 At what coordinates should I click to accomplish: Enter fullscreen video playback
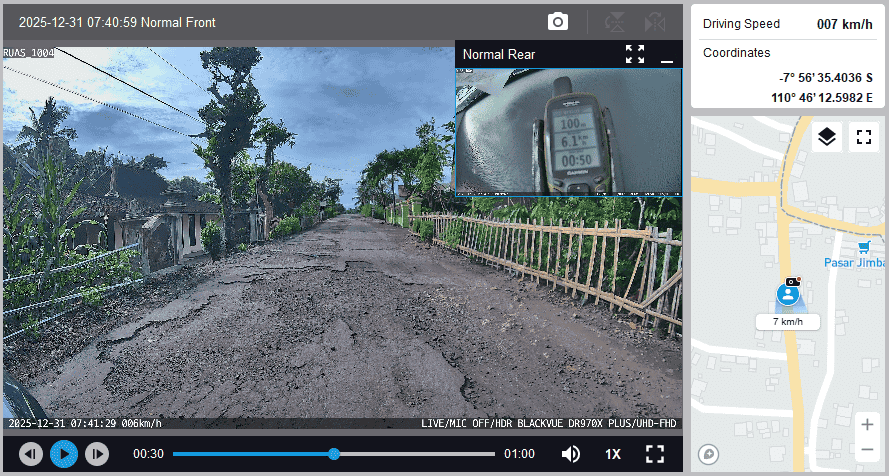click(655, 454)
